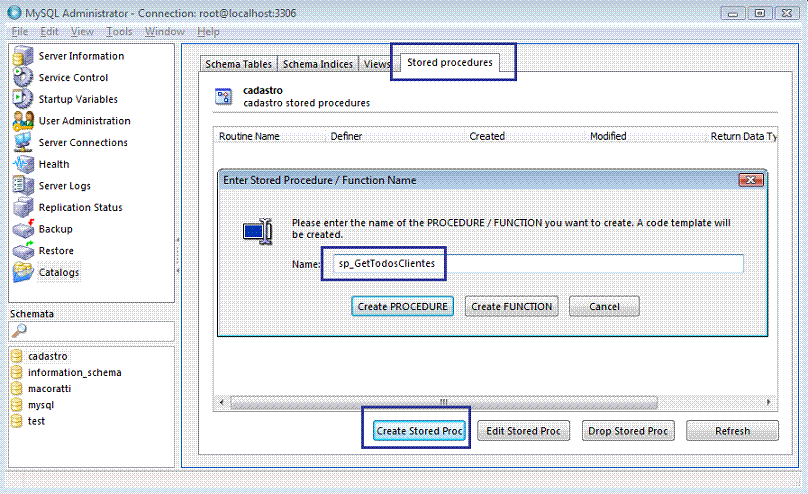The width and height of the screenshot is (808, 494).
Task: Click the Replication Status icon
Action: coord(23,207)
